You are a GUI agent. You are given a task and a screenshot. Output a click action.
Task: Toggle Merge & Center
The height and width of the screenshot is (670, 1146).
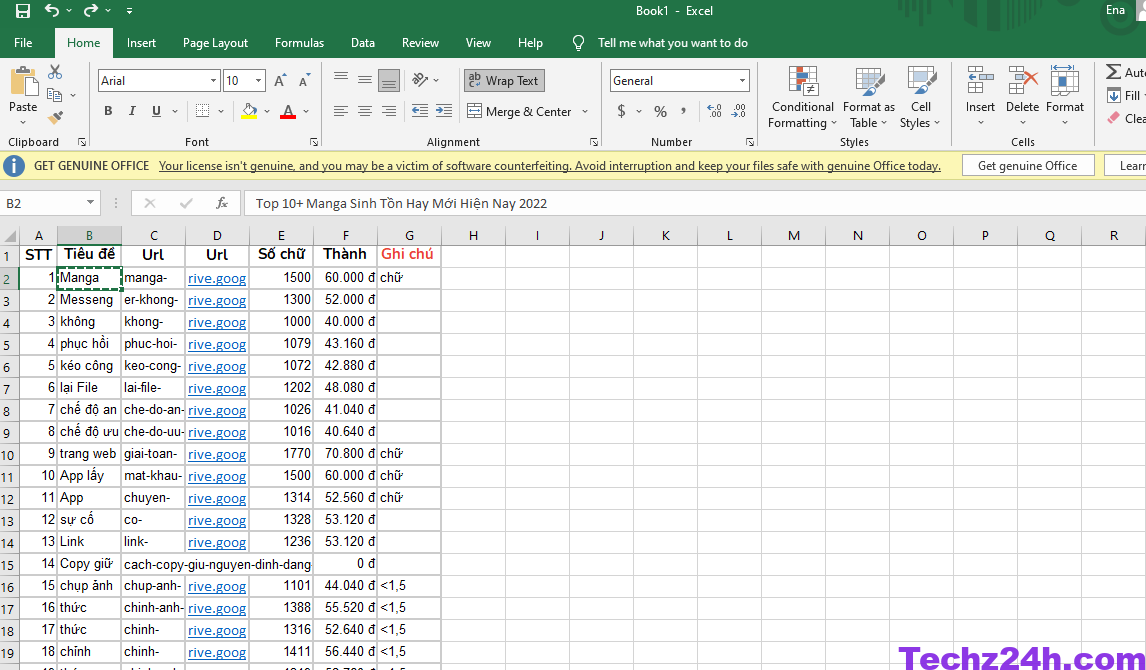[520, 112]
